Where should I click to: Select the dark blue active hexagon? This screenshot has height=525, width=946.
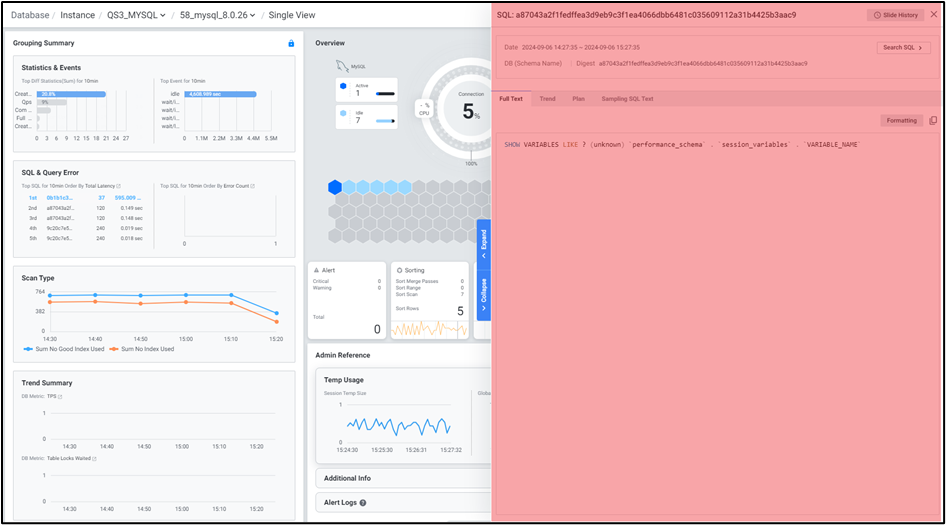(x=335, y=187)
